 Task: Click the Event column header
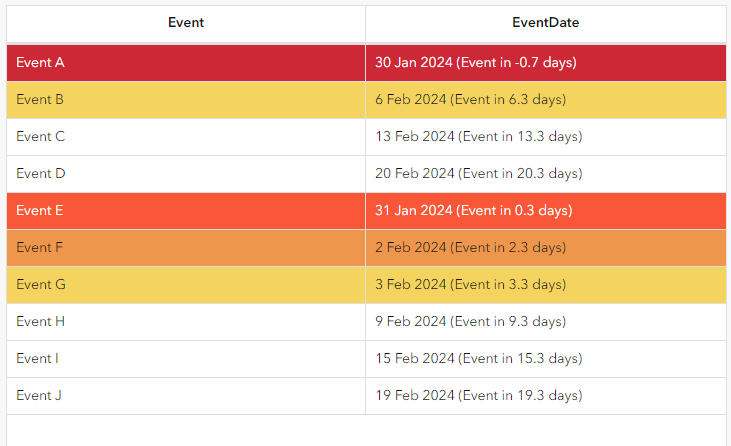[x=186, y=23]
